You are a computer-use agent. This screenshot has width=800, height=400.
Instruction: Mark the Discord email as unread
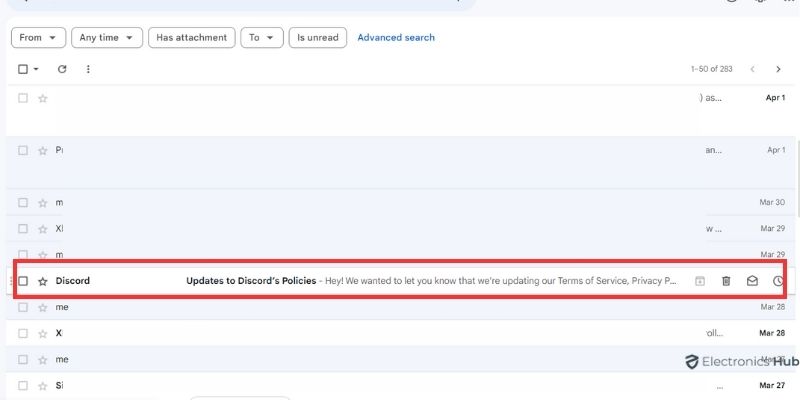tap(752, 281)
